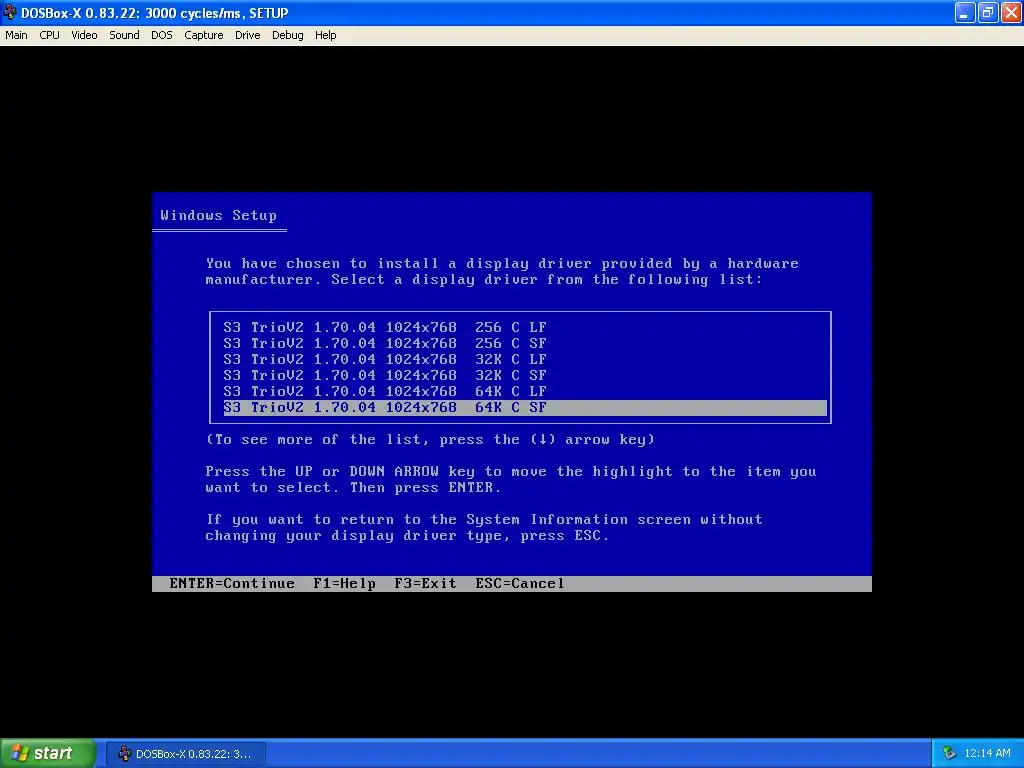The width and height of the screenshot is (1024, 768).
Task: Restore down the DOSBox-X window
Action: 988,12
